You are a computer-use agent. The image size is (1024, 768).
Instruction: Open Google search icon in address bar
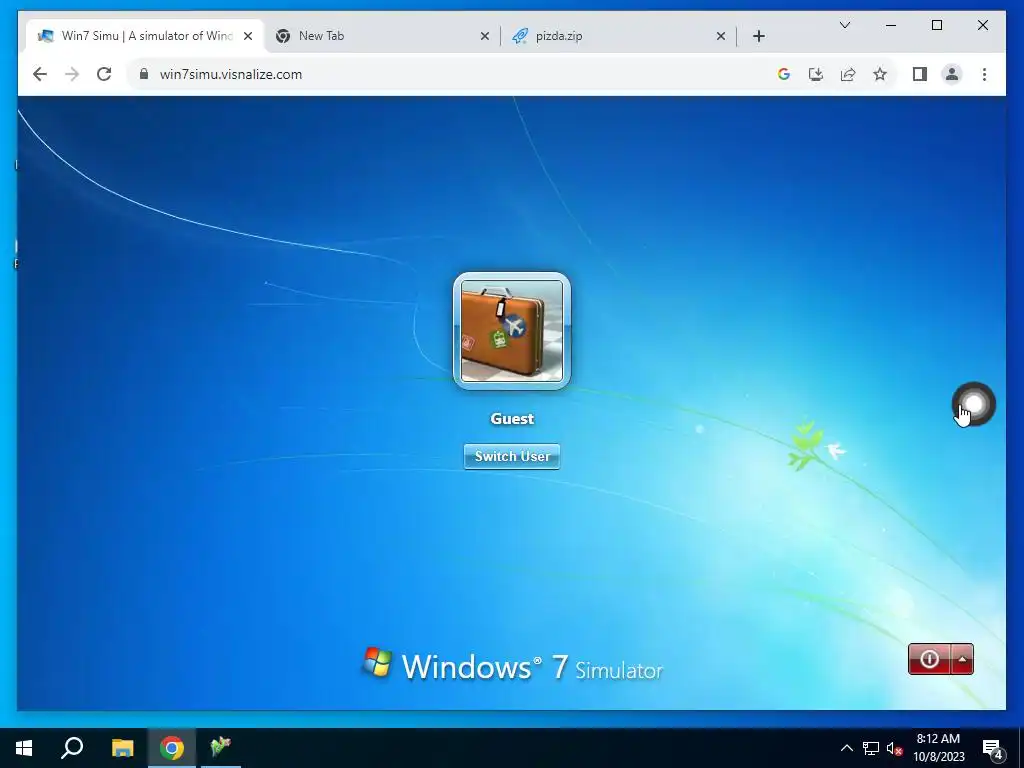click(x=784, y=74)
